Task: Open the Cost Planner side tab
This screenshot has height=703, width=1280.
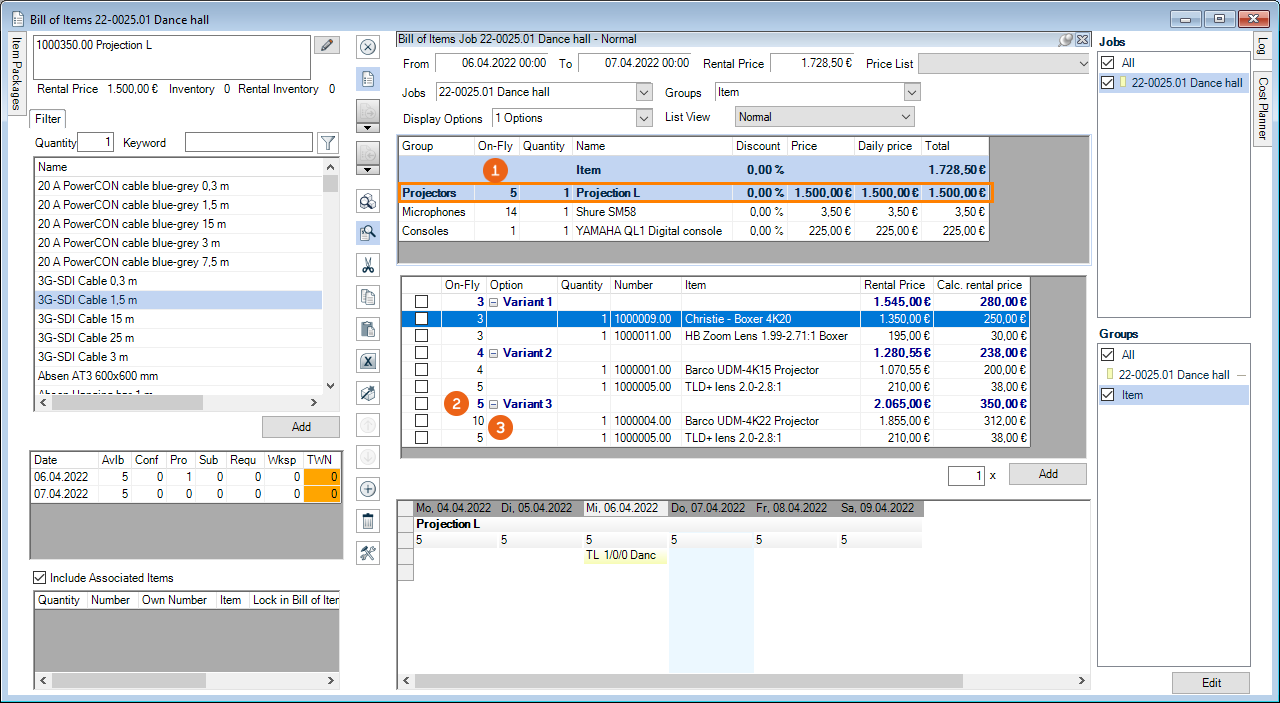Action: [x=1263, y=108]
